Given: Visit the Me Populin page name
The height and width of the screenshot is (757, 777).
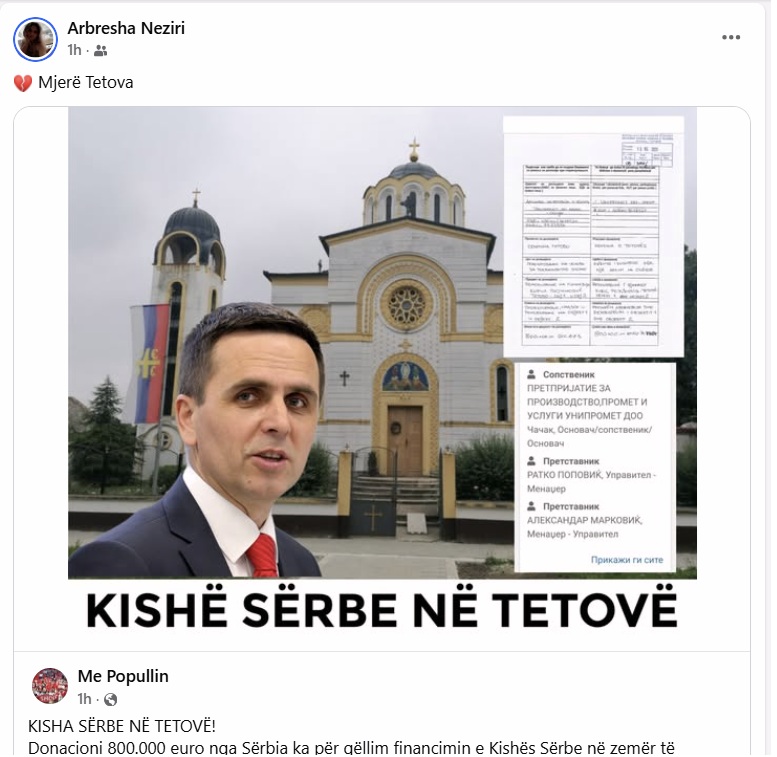Looking at the screenshot, I should 123,676.
